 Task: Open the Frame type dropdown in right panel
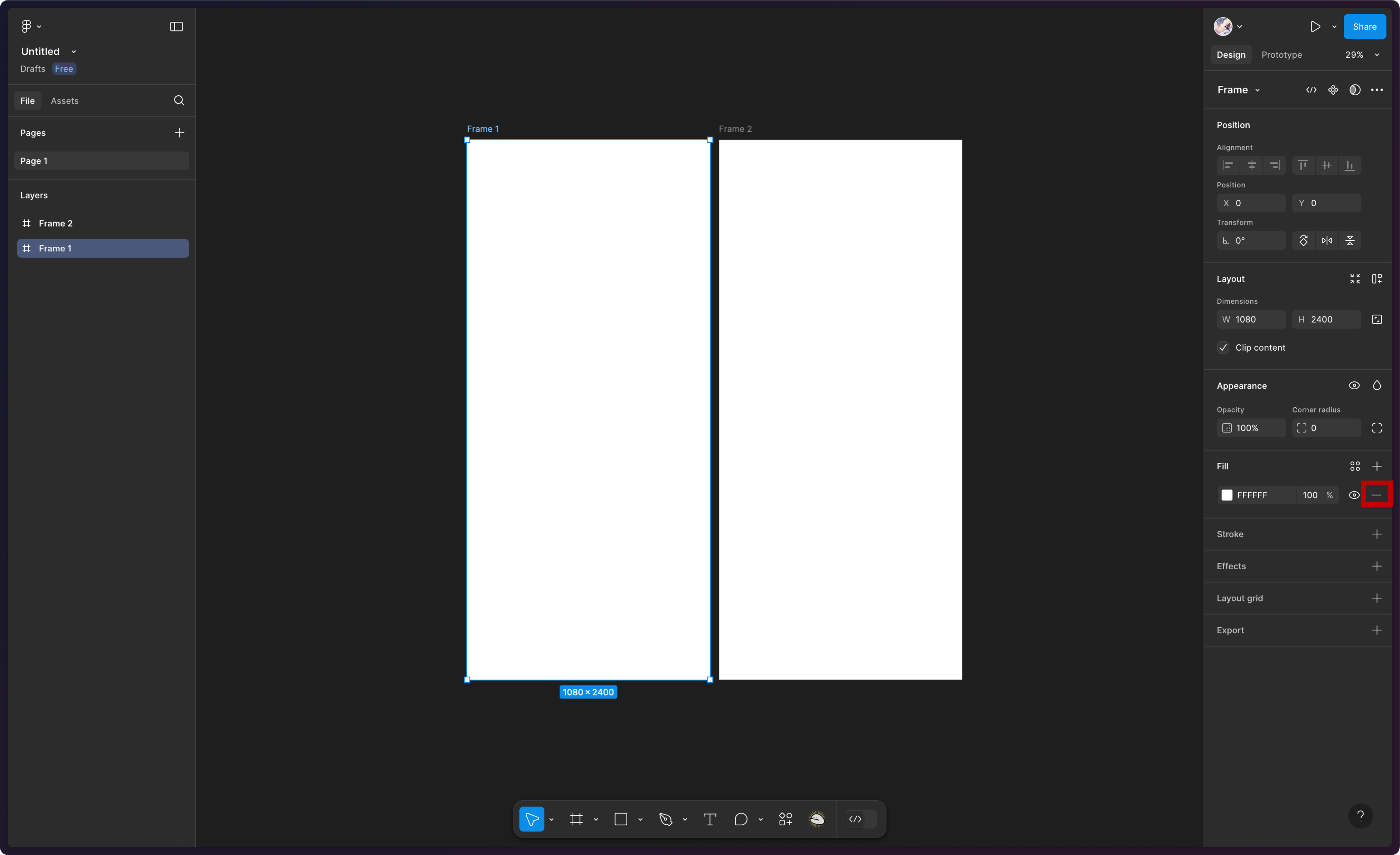[1239, 90]
